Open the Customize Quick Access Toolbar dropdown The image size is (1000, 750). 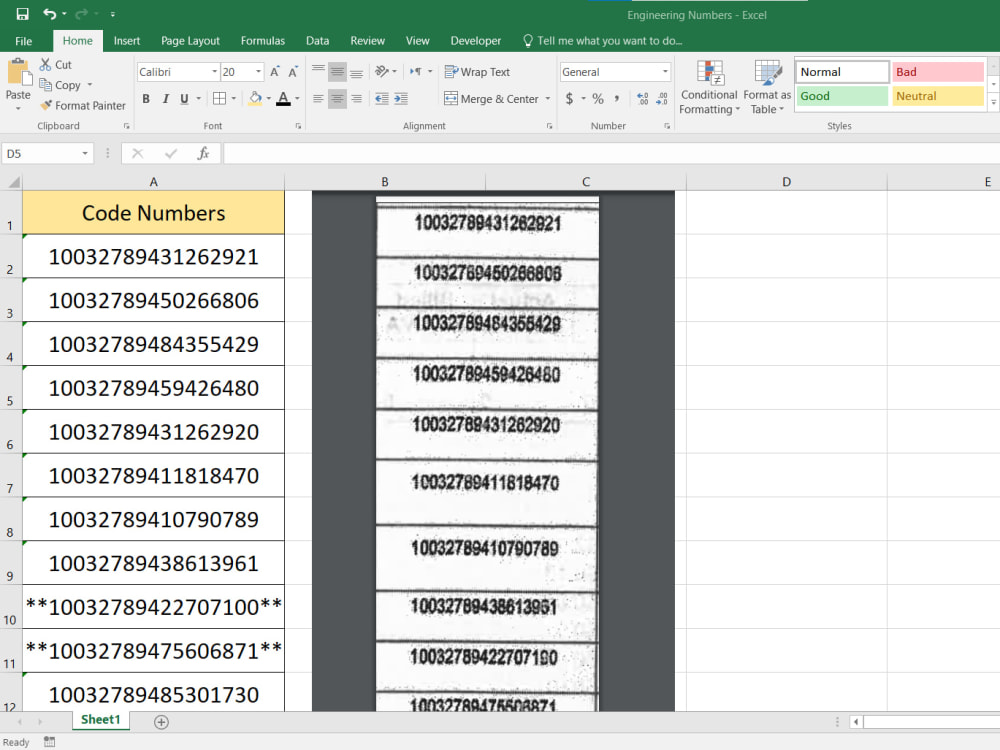pos(113,14)
